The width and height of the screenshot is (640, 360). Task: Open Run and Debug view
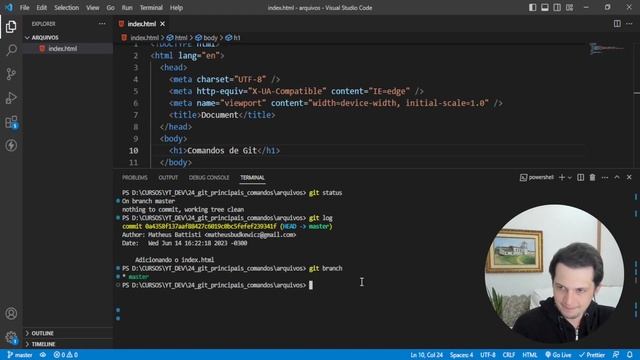coord(11,98)
